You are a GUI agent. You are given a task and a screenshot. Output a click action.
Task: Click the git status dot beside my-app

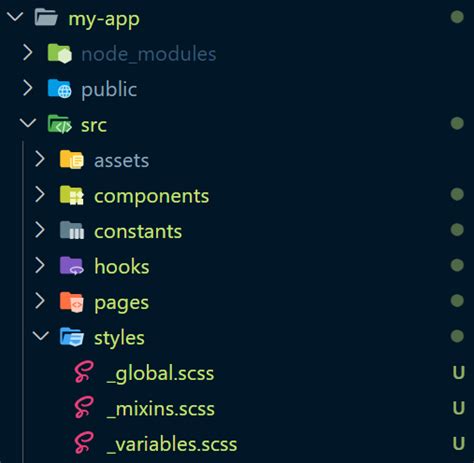click(457, 17)
